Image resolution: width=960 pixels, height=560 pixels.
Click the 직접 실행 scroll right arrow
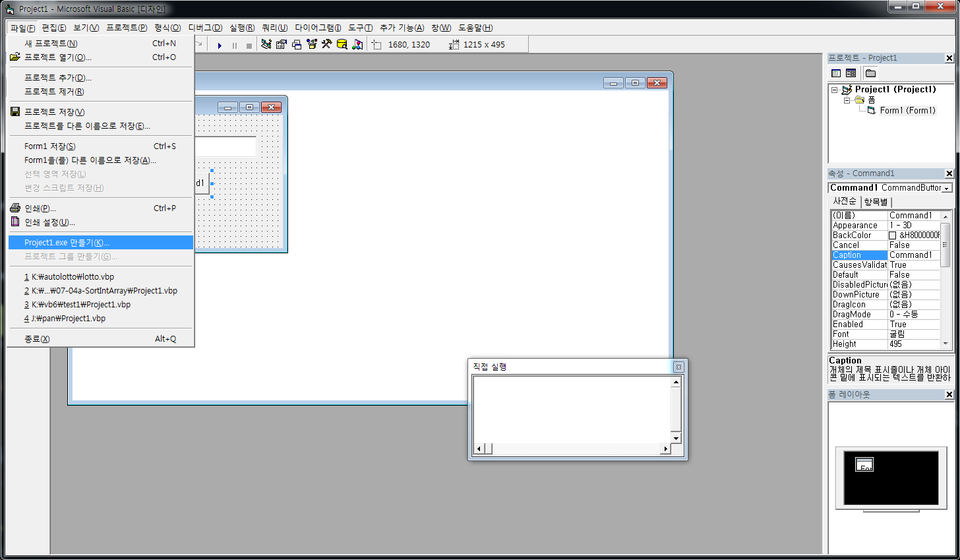coord(665,449)
